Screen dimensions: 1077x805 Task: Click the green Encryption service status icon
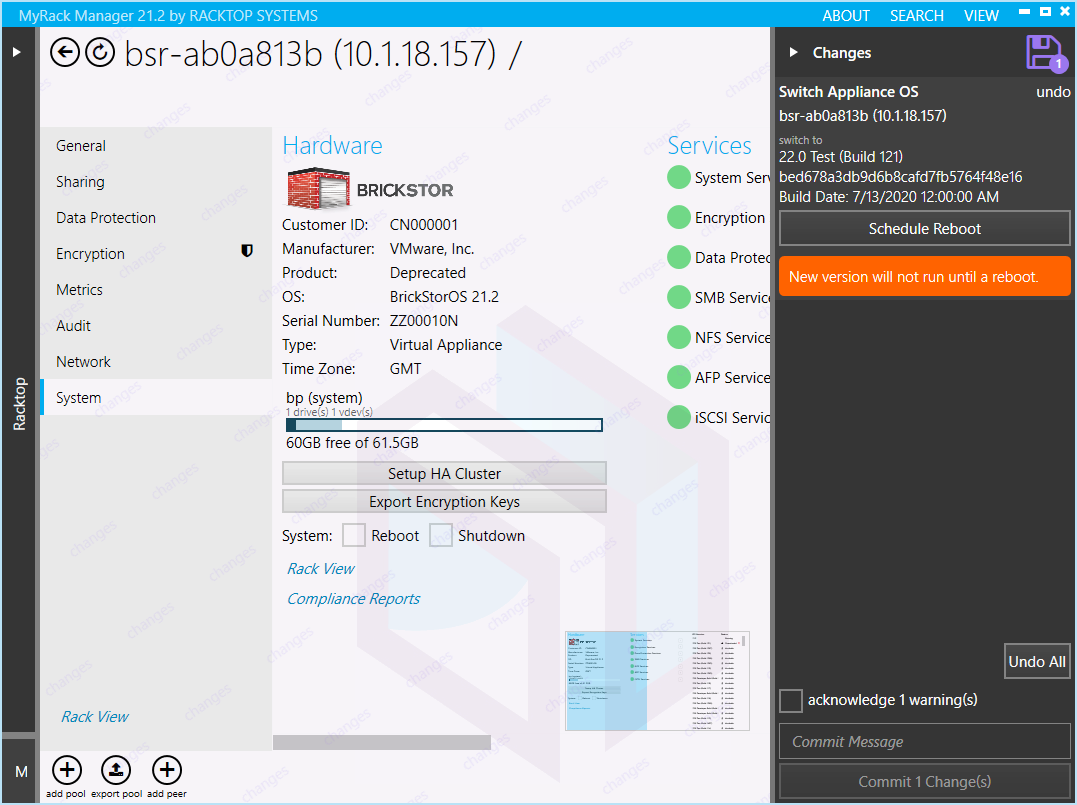click(x=679, y=217)
